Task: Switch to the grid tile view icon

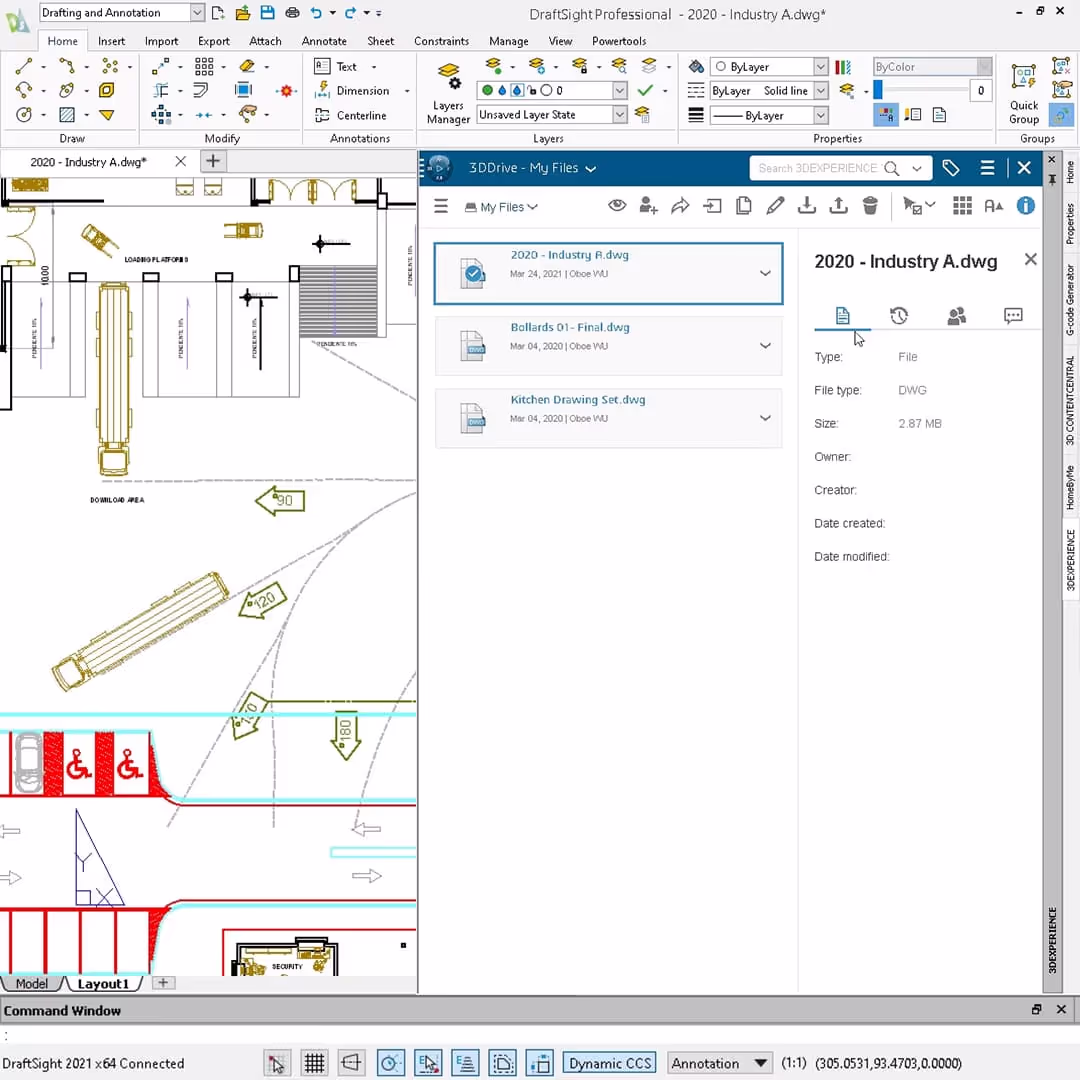Action: (962, 205)
